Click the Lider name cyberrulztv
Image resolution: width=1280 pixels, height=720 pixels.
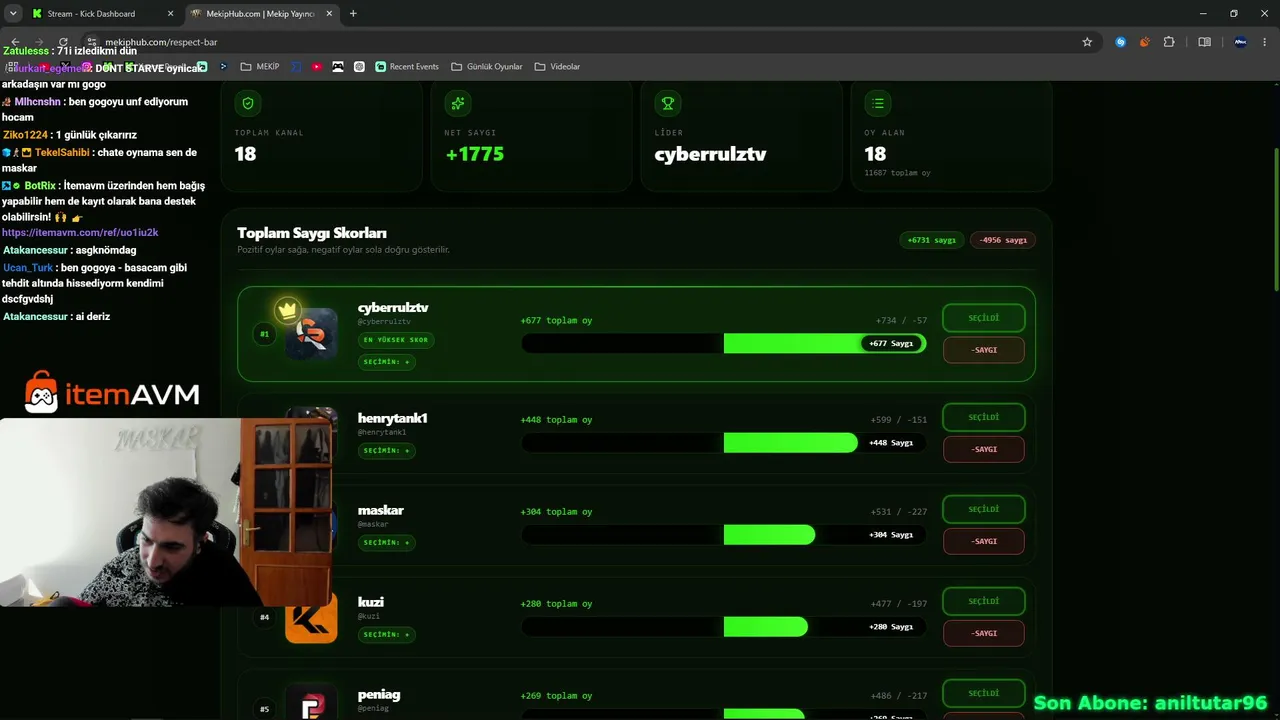(710, 154)
